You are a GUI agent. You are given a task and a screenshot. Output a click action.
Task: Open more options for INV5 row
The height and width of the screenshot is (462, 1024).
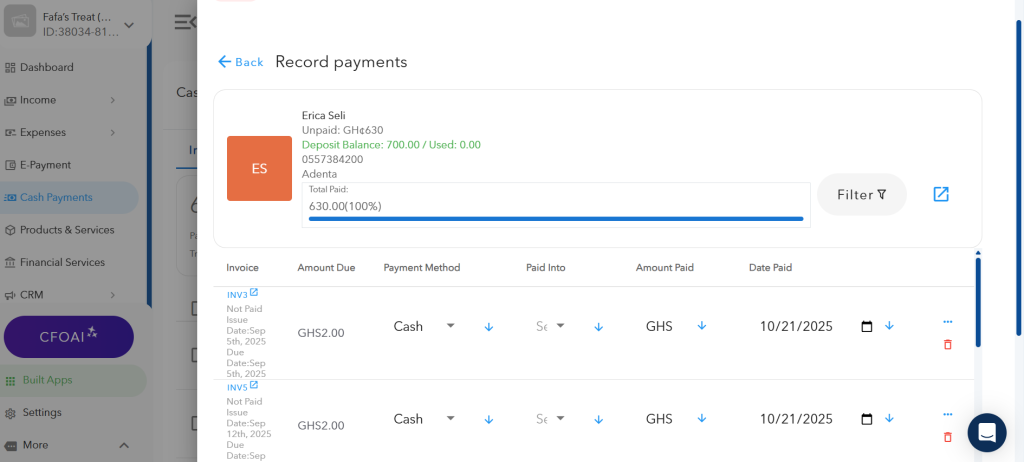click(947, 414)
